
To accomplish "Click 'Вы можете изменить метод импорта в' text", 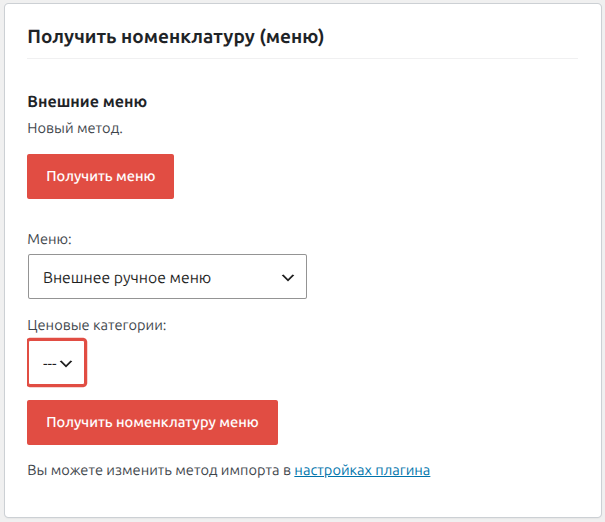I will 159,470.
